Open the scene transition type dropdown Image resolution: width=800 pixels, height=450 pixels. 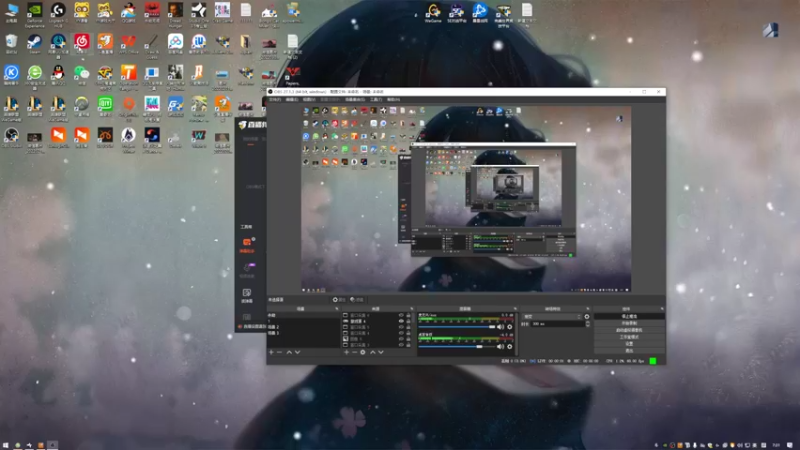click(552, 316)
